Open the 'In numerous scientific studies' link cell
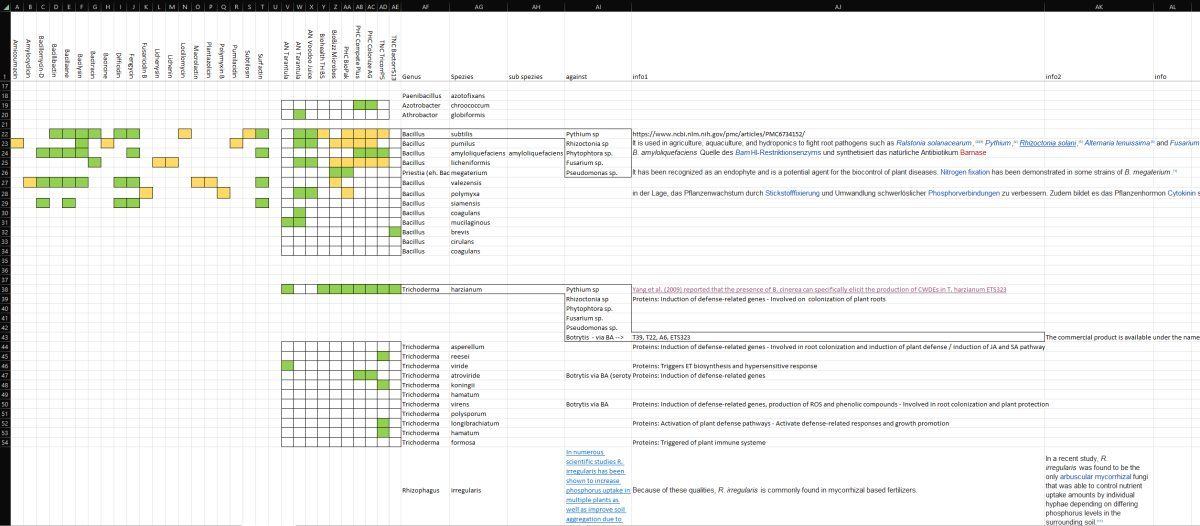The width and height of the screenshot is (1200, 526). point(598,487)
